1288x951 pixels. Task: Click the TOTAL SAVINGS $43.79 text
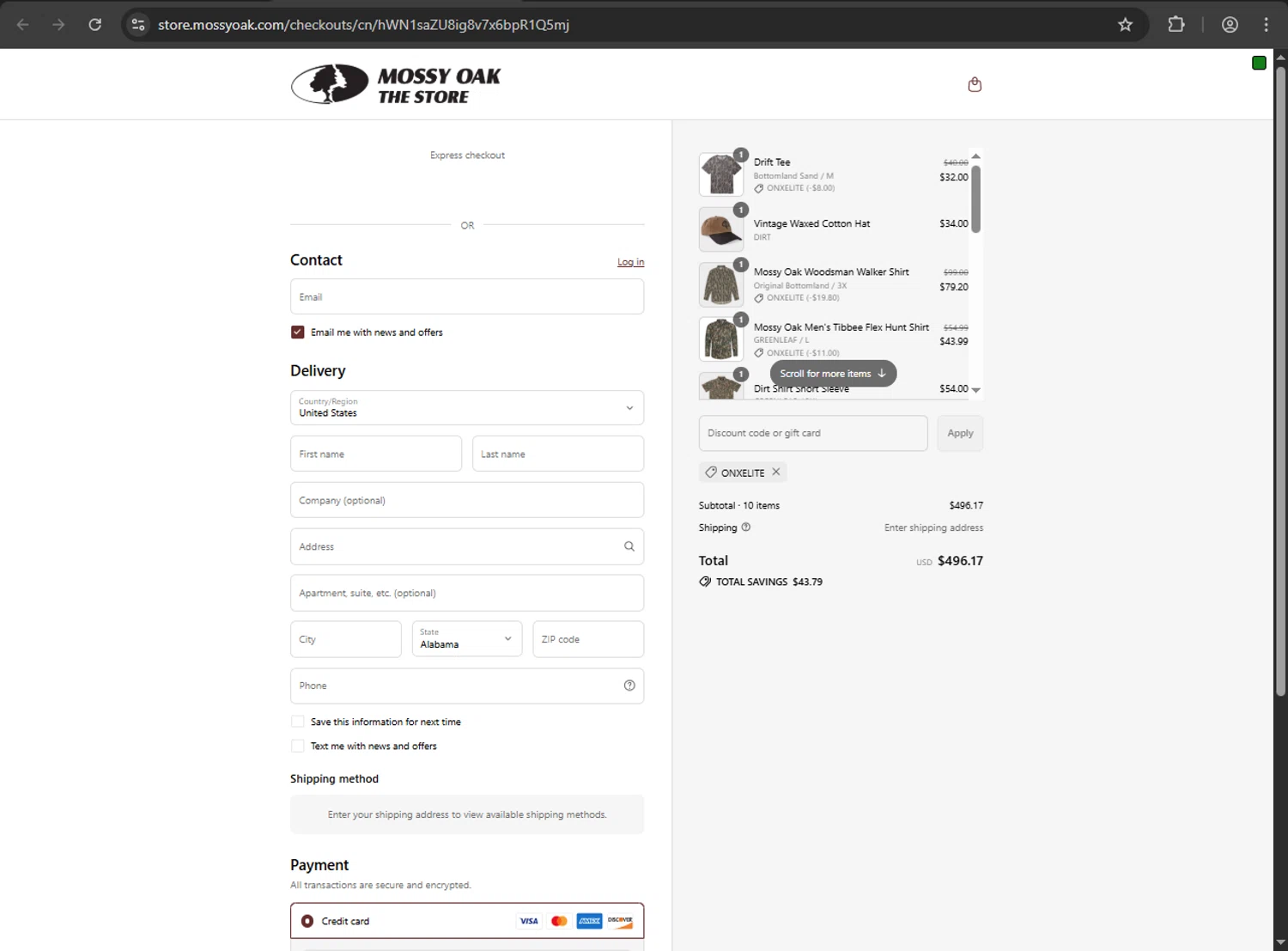[769, 582]
